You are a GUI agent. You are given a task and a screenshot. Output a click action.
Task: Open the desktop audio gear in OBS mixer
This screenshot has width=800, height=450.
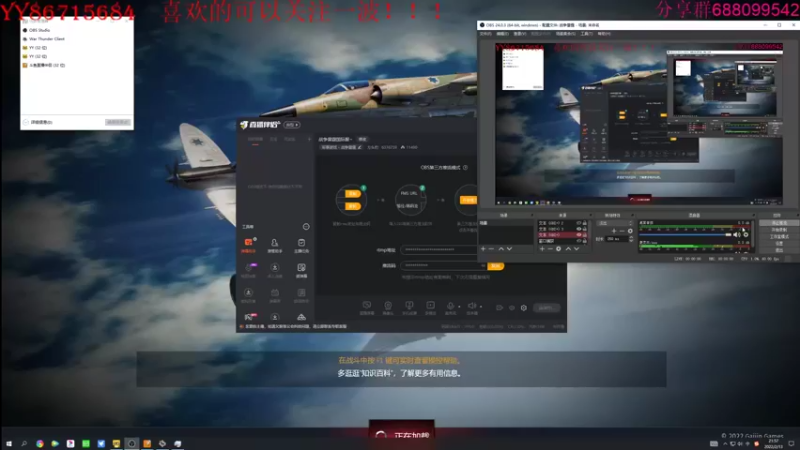pyautogui.click(x=746, y=235)
